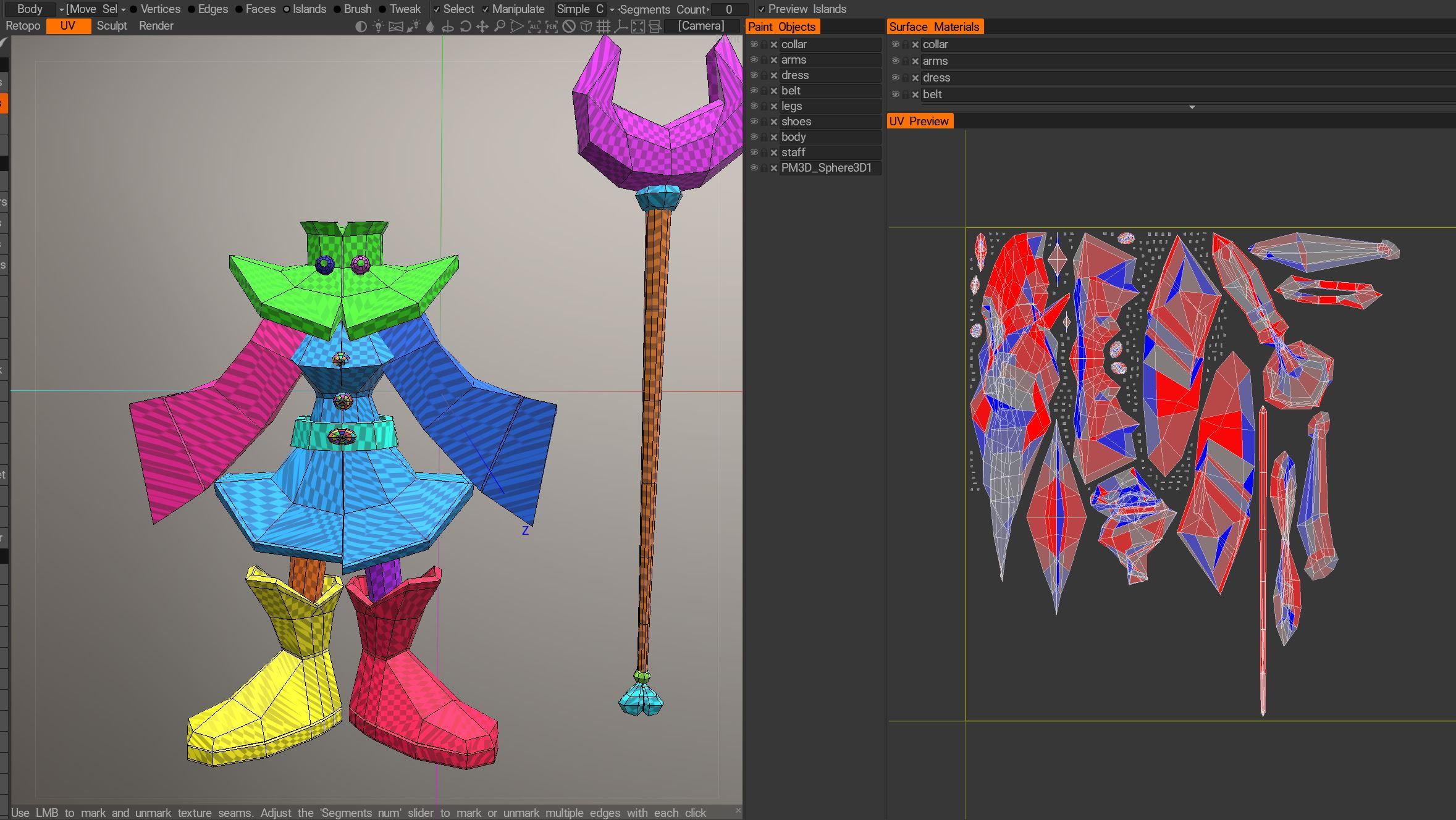The image size is (1456, 820).
Task: Select the Edges radio option
Action: coord(191,9)
